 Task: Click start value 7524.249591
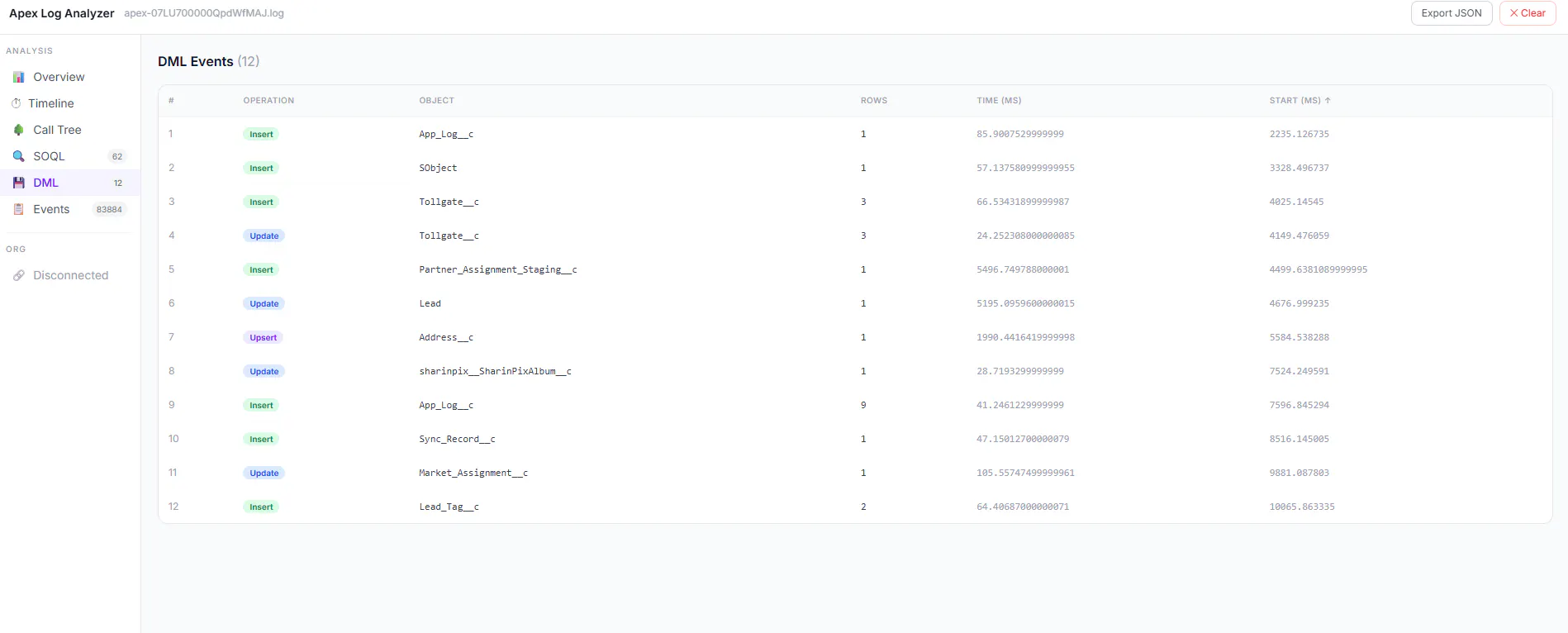point(1300,371)
